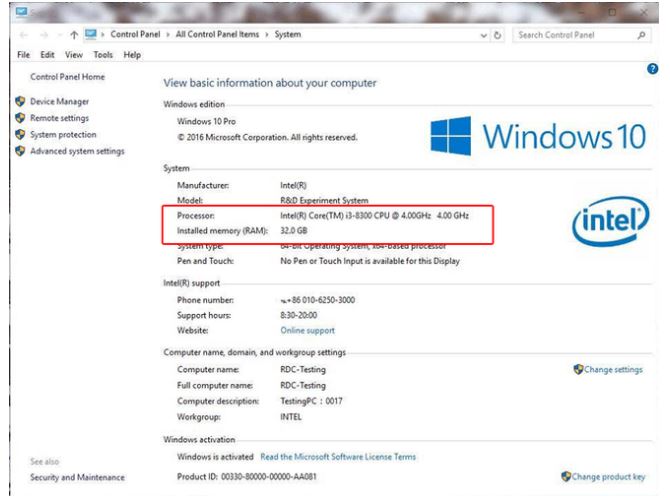Click the search magnifier icon
This screenshot has height=504, width=670.
tap(641, 35)
